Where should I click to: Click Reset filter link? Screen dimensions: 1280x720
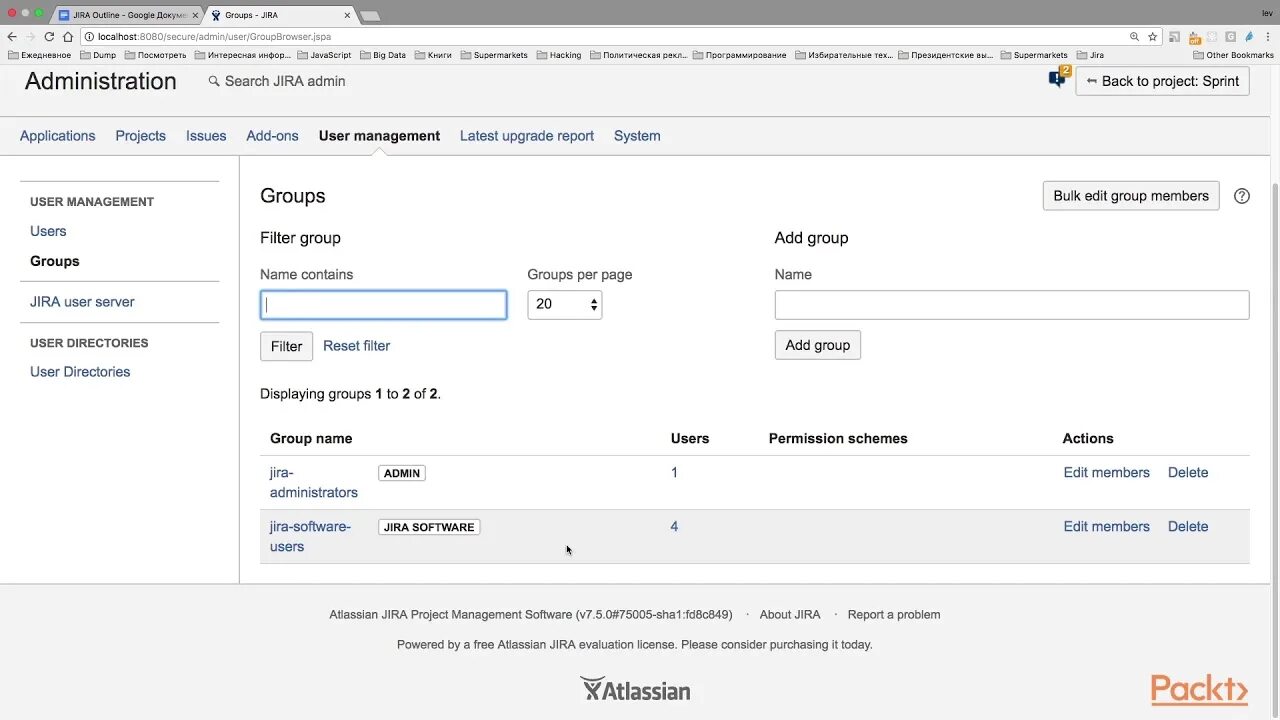tap(356, 346)
